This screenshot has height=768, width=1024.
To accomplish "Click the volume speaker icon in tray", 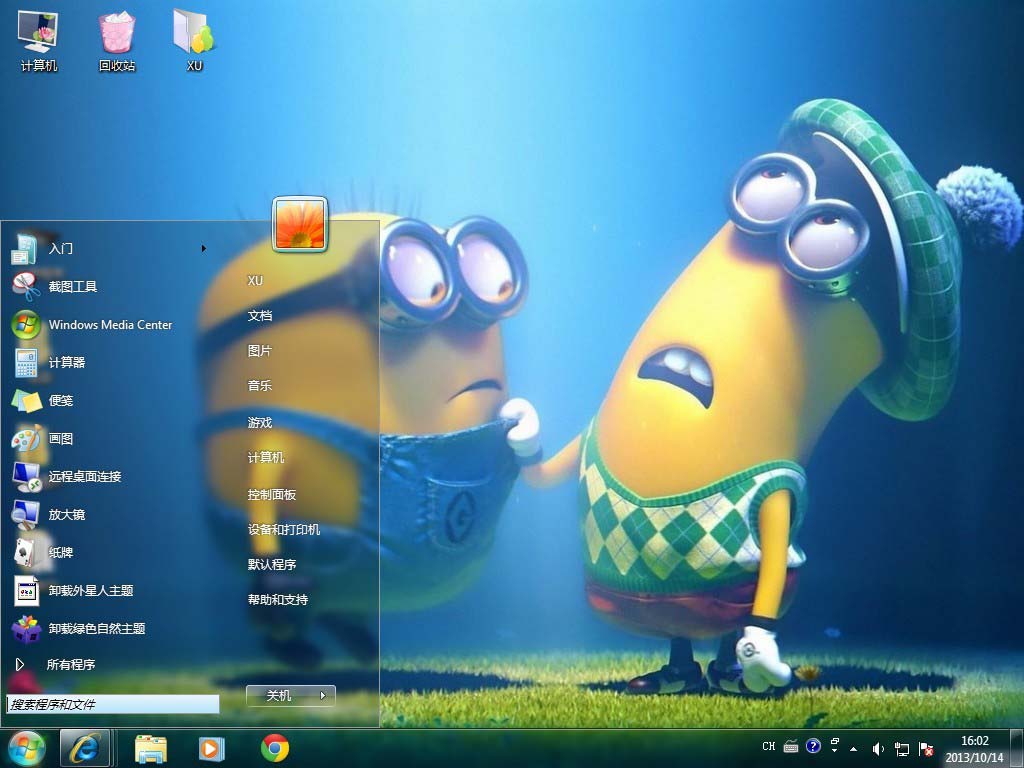I will [x=878, y=748].
